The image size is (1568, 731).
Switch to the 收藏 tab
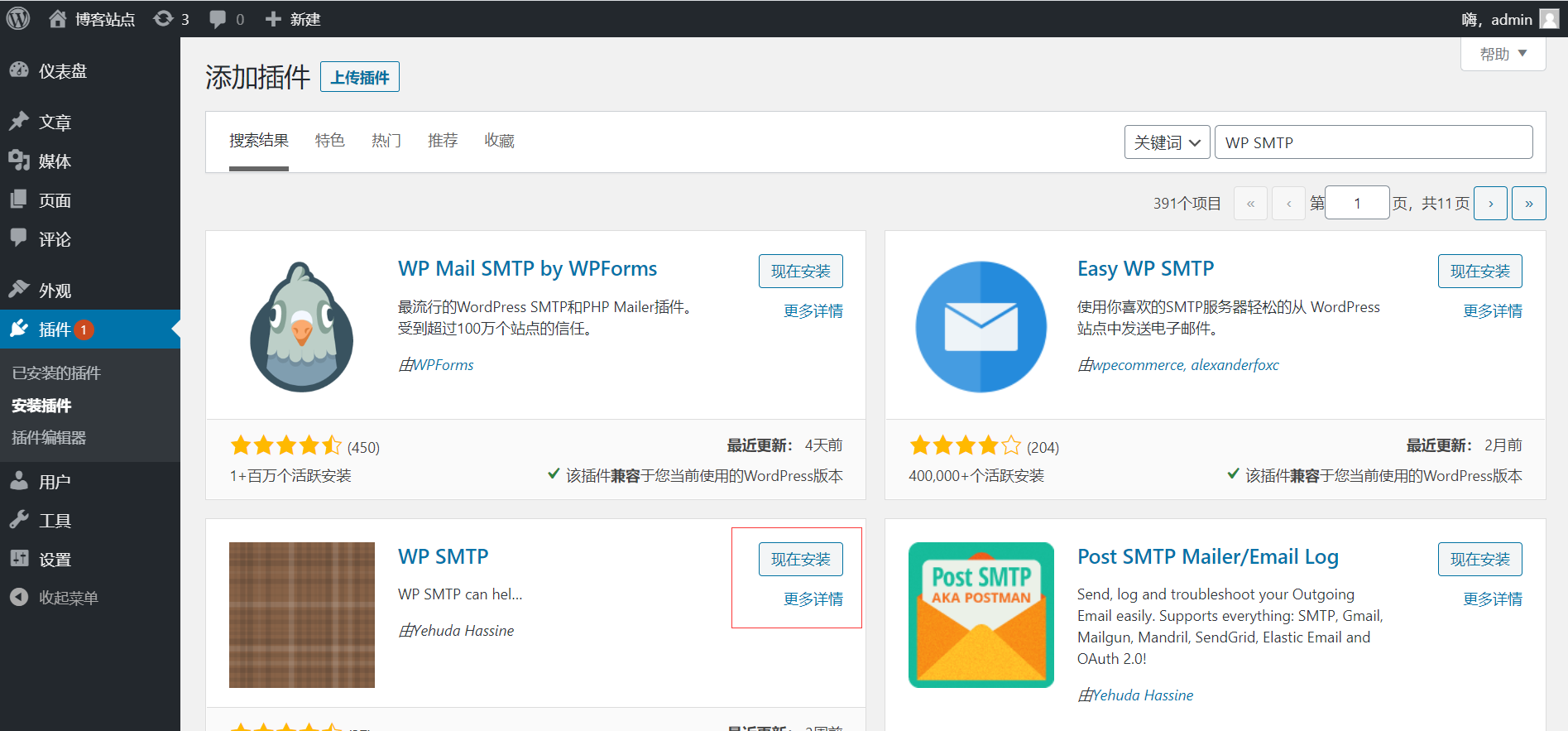tap(499, 141)
